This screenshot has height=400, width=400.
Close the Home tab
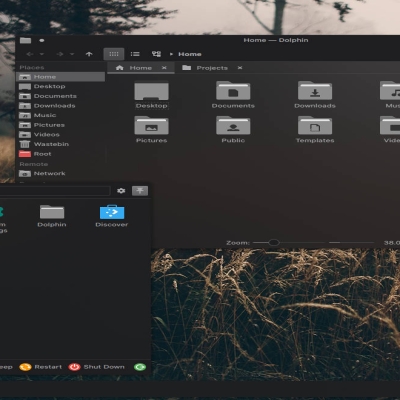click(x=164, y=68)
